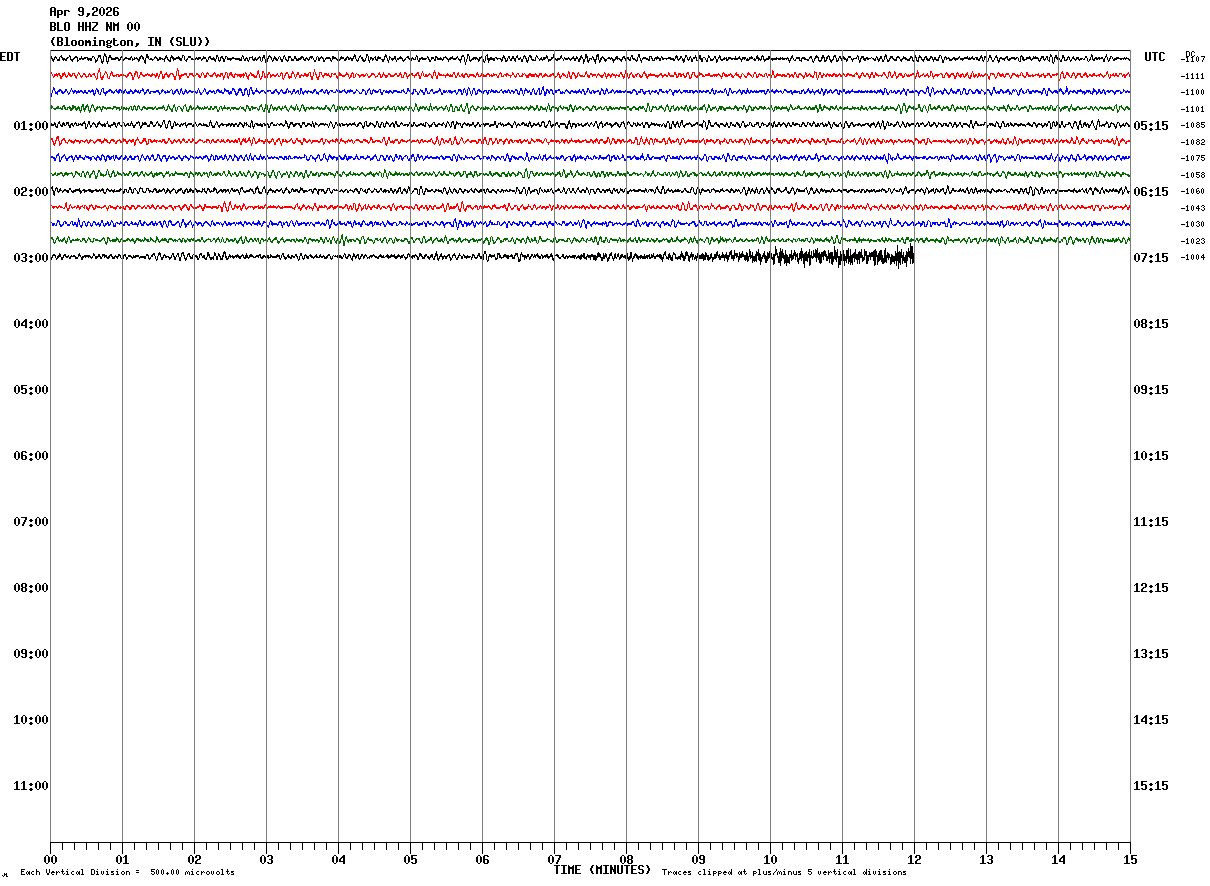
Task: Click minute tick label '09' on time axis
Action: tap(698, 860)
